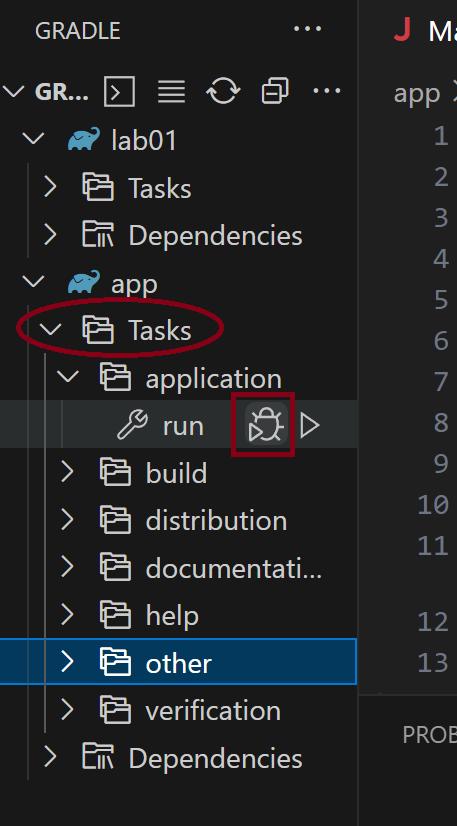Switch to the PROBLEMS panel tab
The width and height of the screenshot is (457, 826).
point(429,734)
